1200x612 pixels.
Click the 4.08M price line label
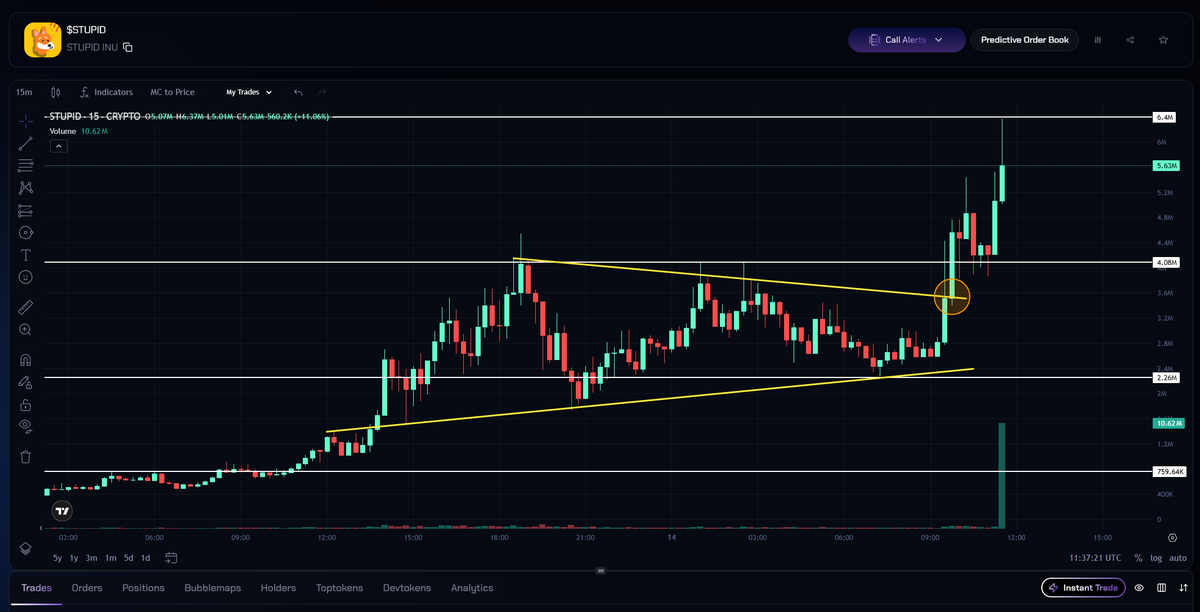1167,263
